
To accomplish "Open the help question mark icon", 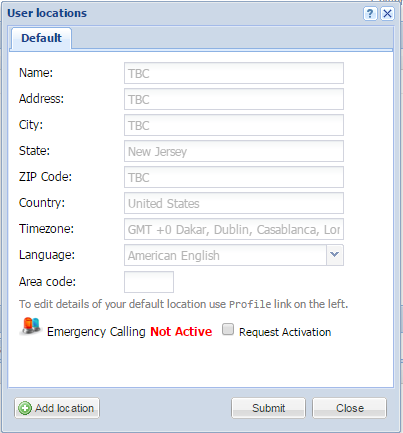I will 370,14.
